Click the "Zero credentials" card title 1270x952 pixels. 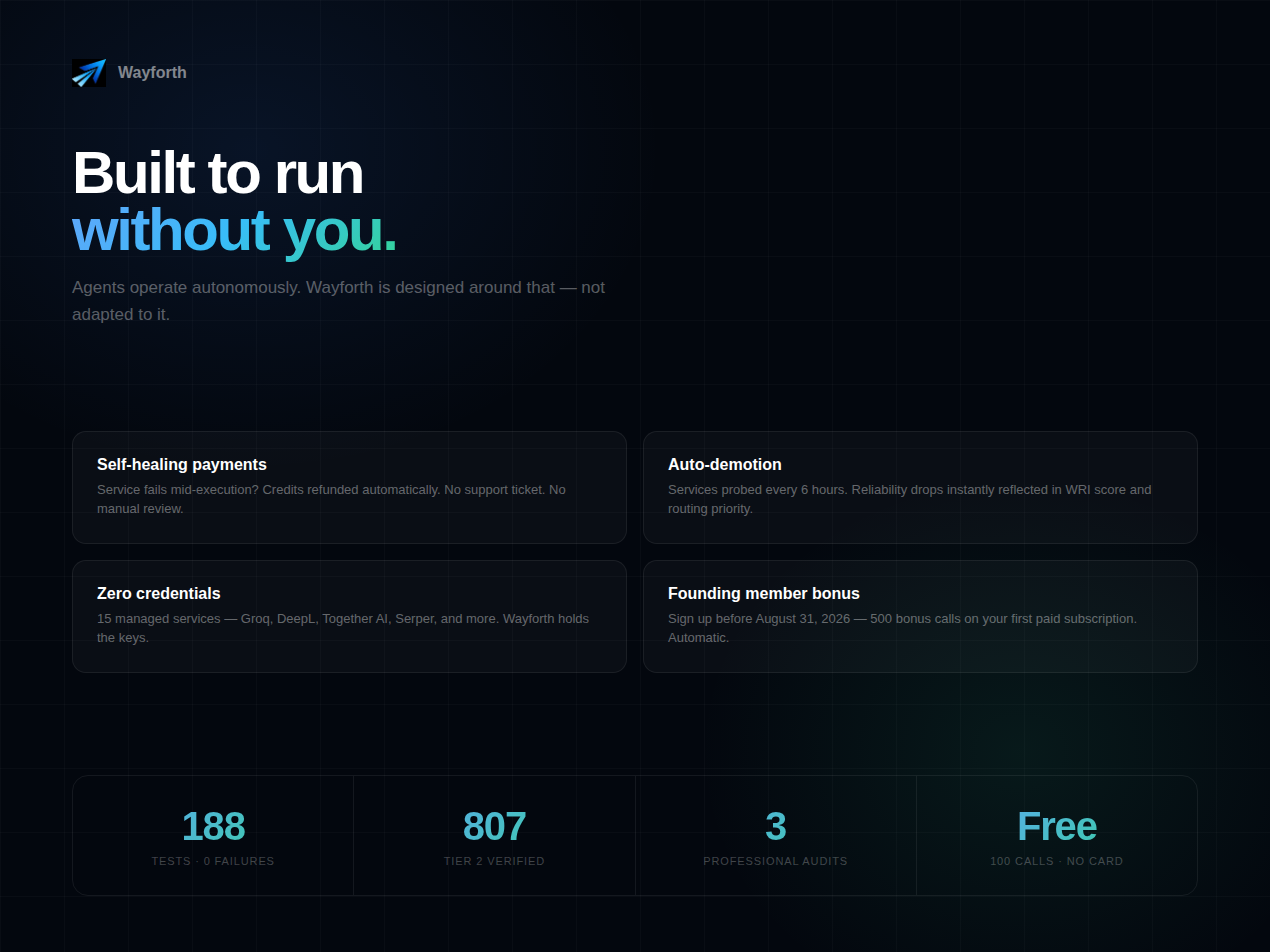click(x=159, y=593)
